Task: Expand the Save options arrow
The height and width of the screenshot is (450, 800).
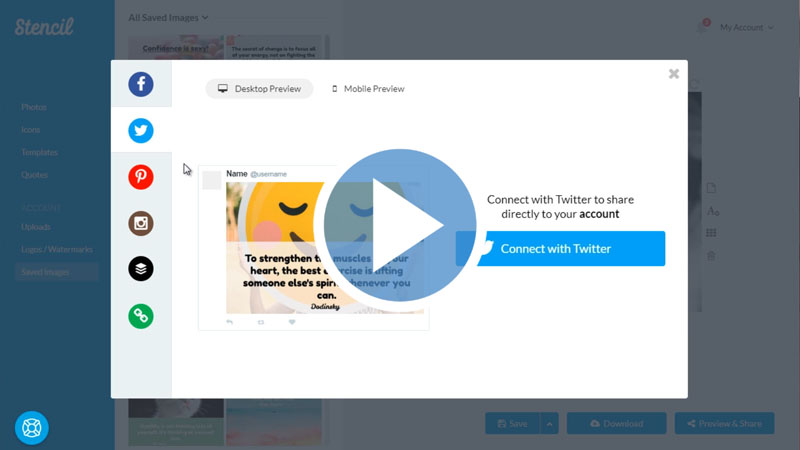Action: click(549, 424)
